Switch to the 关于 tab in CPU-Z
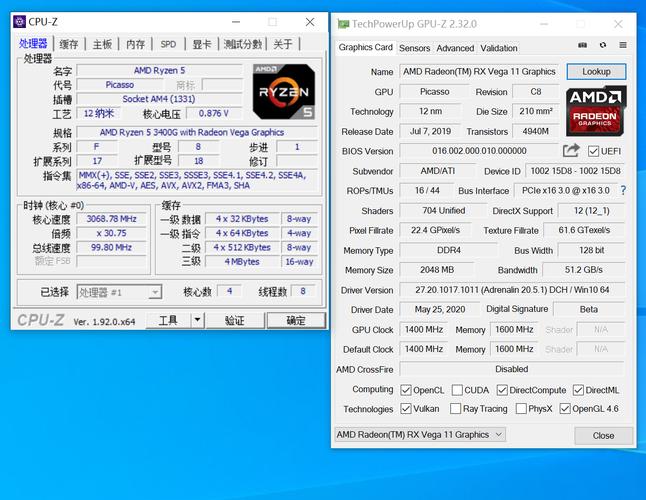Screen dimensions: 646x500 coord(283,44)
